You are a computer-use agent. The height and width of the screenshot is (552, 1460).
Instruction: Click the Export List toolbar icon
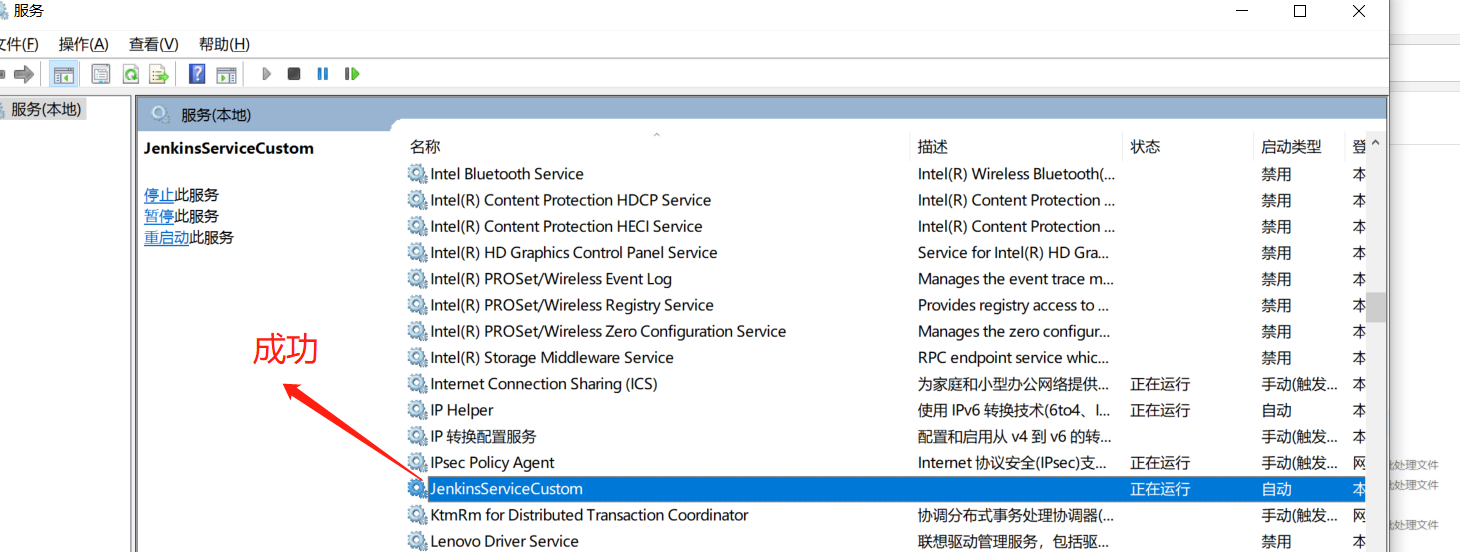[x=158, y=74]
